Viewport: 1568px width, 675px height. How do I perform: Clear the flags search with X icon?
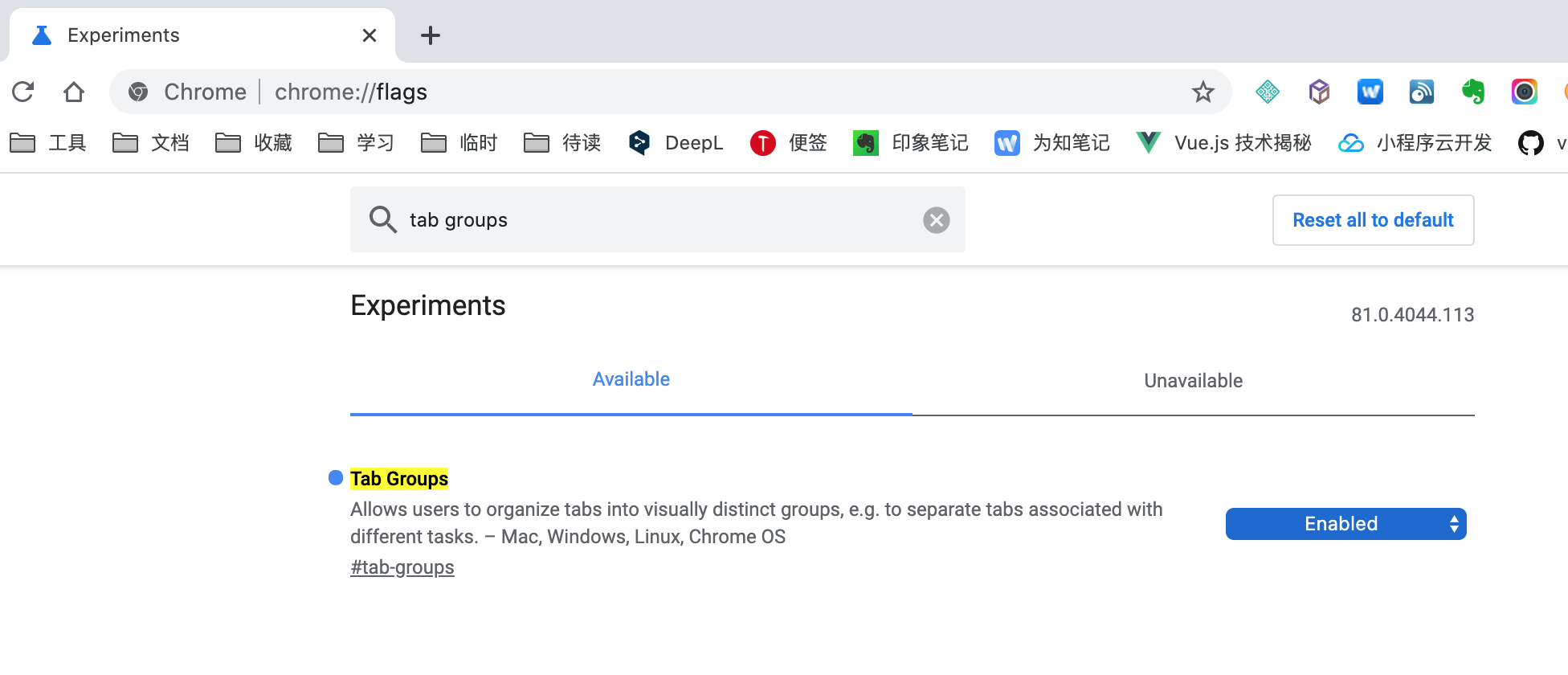click(x=936, y=220)
